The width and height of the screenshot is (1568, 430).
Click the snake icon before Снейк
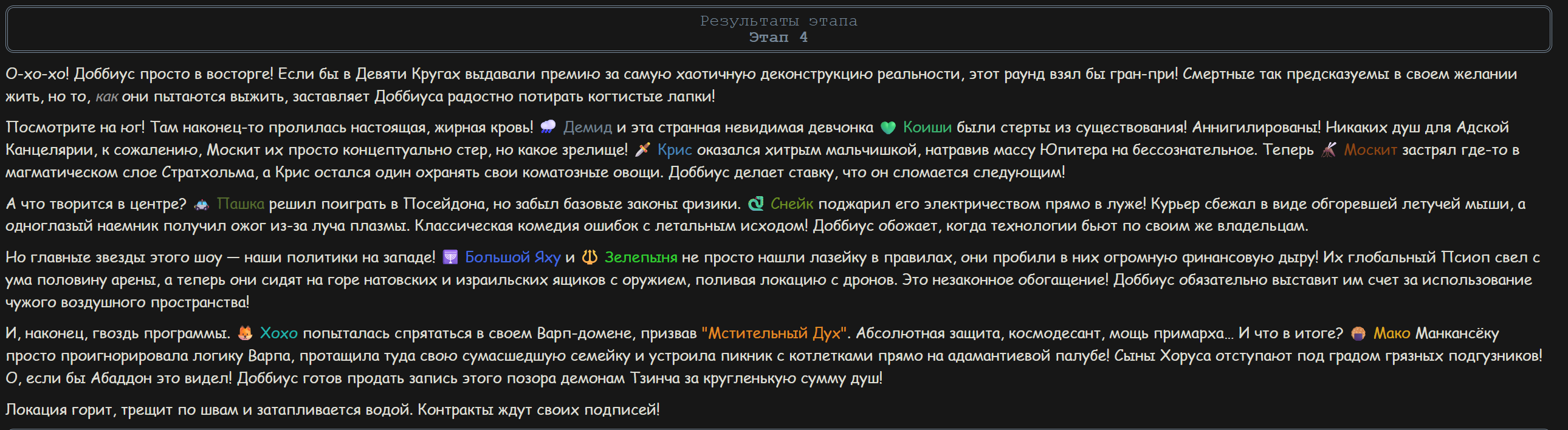755,203
